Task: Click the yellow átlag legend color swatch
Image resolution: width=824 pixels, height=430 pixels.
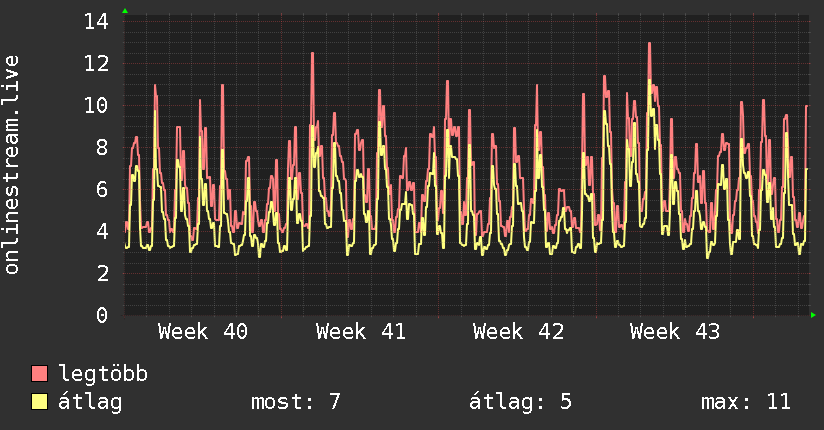Action: point(39,402)
